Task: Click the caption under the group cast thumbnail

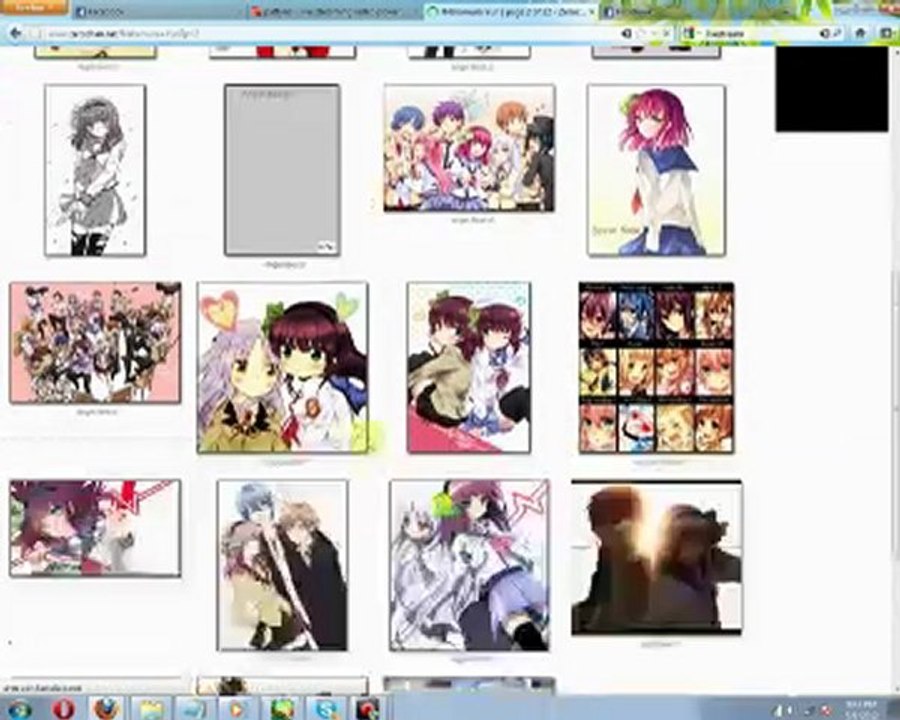Action: pyautogui.click(x=473, y=220)
